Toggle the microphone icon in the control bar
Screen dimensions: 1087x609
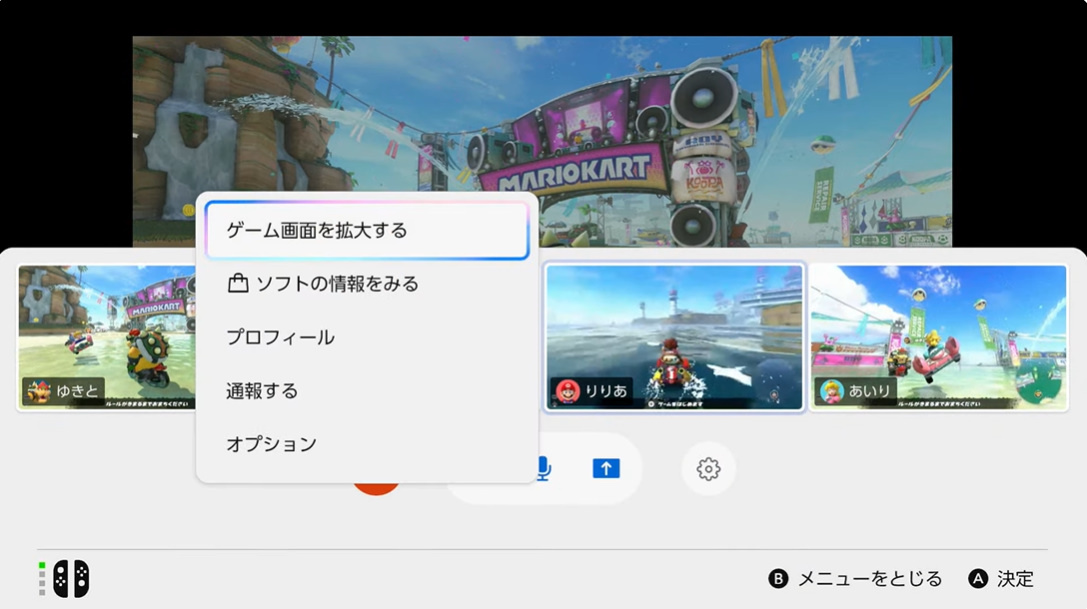click(544, 468)
